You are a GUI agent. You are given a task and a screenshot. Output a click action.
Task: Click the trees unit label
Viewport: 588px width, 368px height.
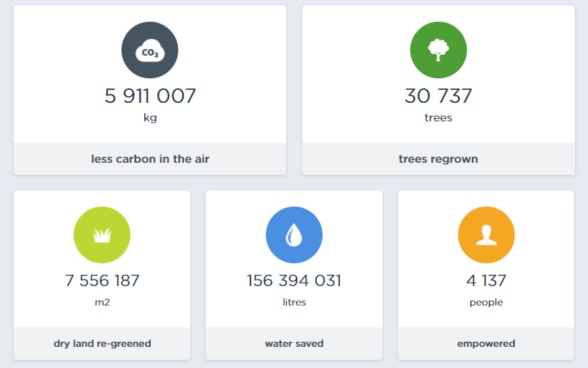pyautogui.click(x=438, y=118)
